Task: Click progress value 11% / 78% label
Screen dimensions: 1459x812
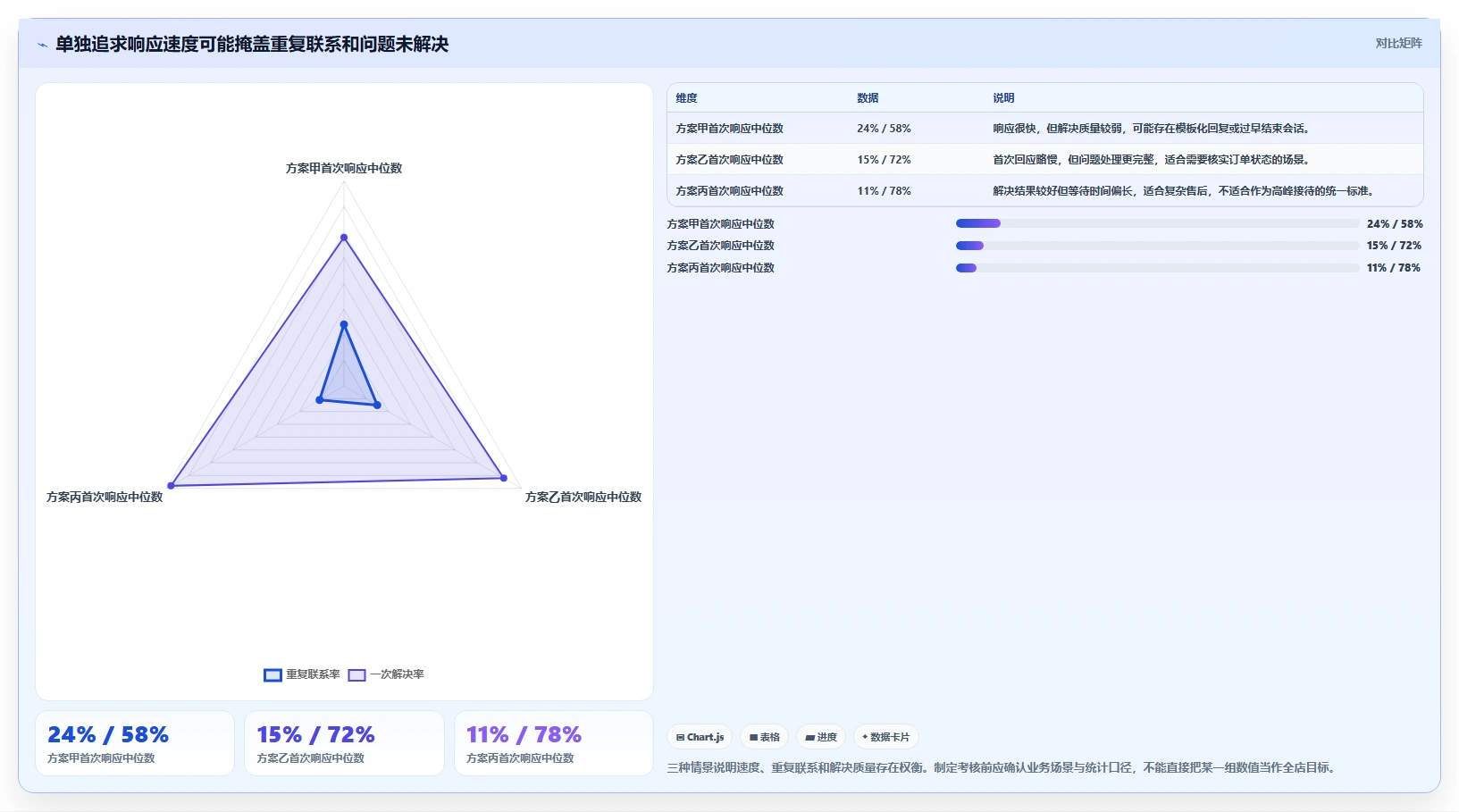Action: (1394, 268)
